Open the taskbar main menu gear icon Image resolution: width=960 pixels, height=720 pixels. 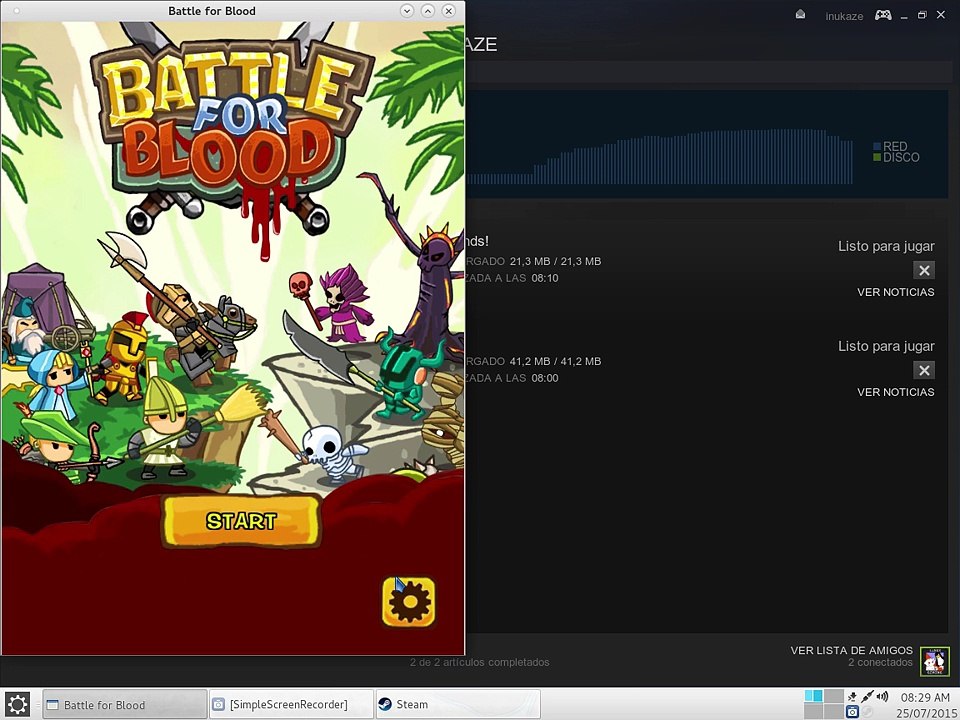(17, 704)
